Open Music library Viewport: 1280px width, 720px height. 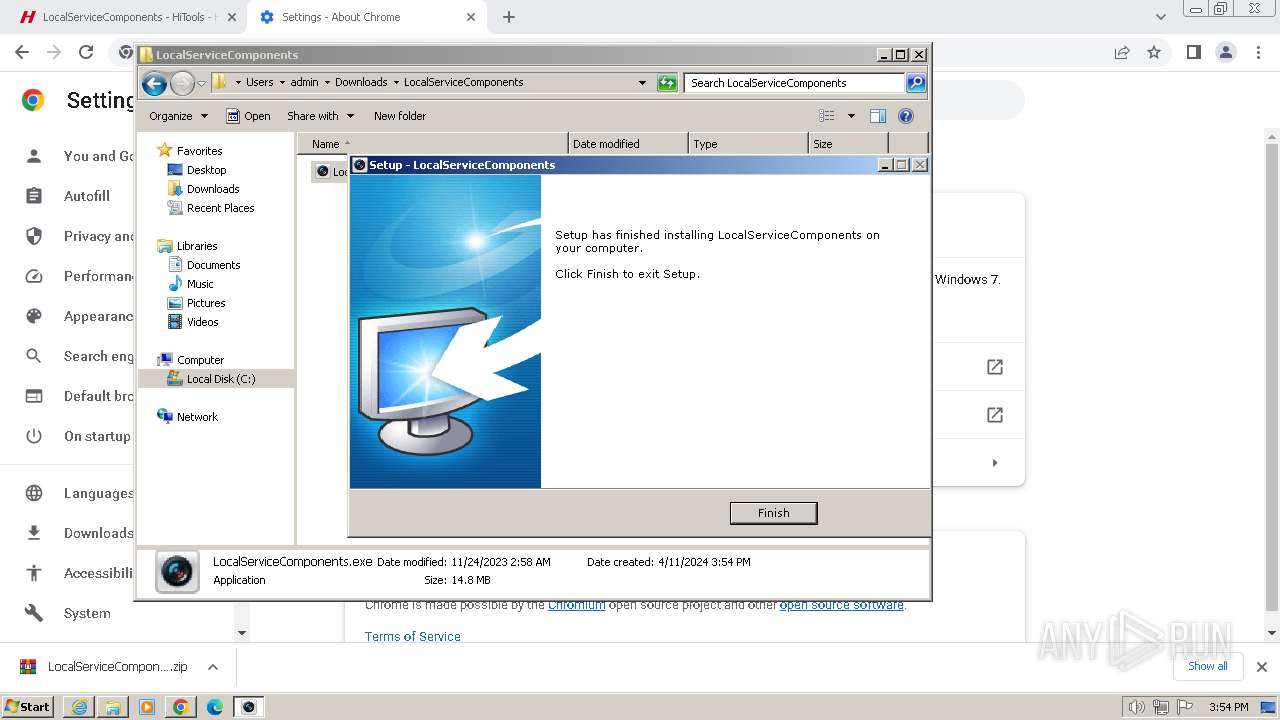pyautogui.click(x=200, y=284)
